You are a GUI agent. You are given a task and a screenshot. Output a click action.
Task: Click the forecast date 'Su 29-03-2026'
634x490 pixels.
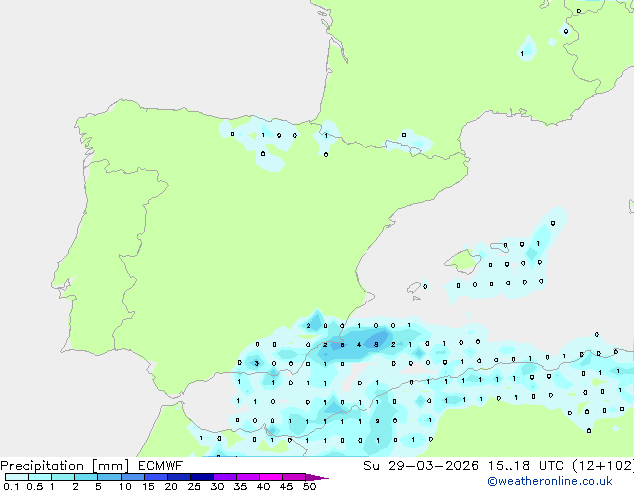pos(421,465)
